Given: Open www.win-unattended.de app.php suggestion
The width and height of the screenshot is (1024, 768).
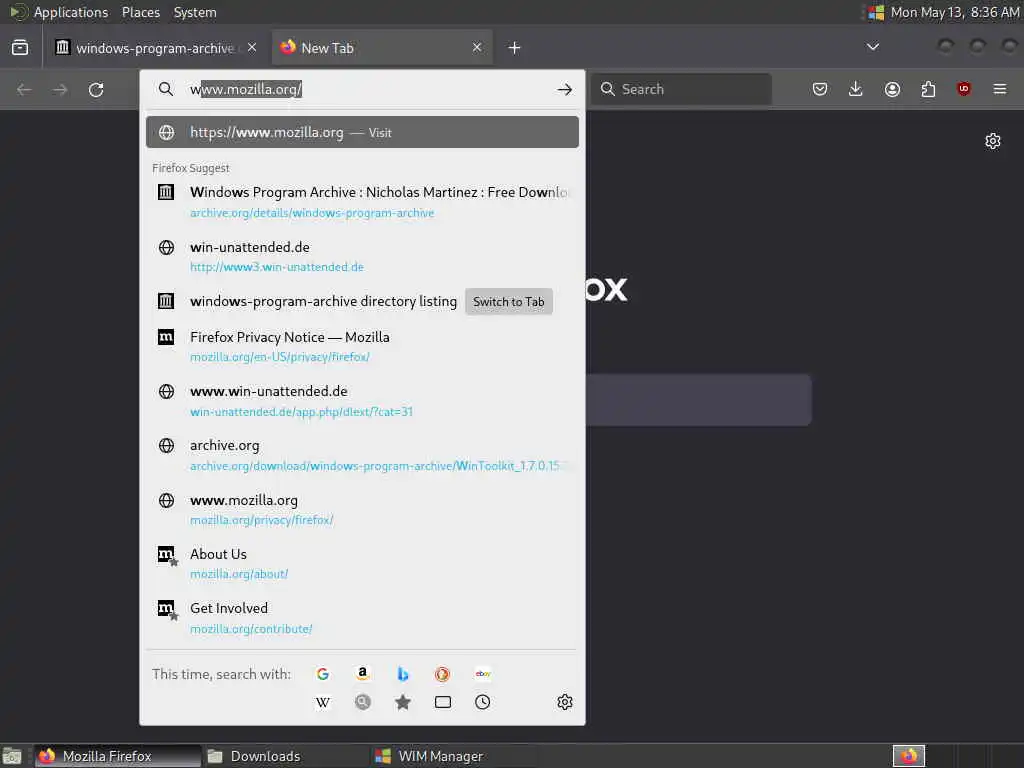Looking at the screenshot, I should 362,401.
